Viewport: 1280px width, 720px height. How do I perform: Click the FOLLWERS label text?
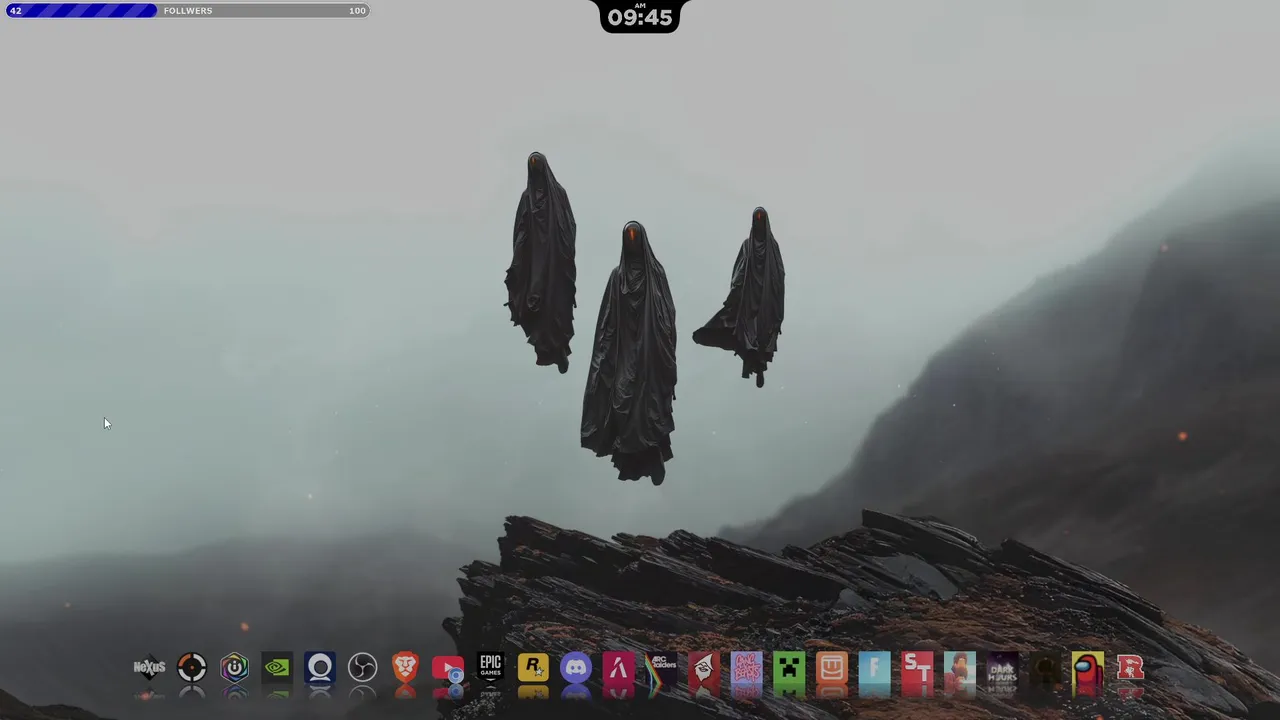click(188, 10)
